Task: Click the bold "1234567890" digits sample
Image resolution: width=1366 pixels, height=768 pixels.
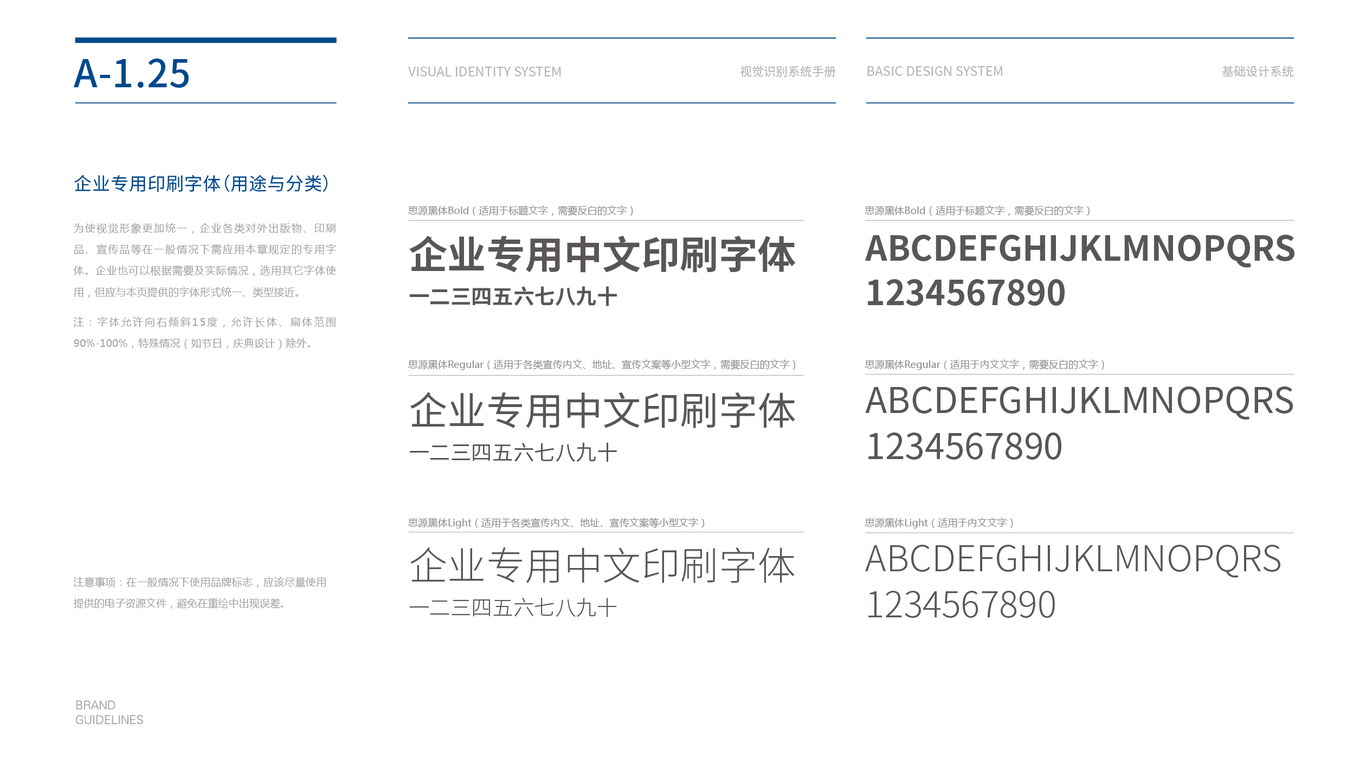Action: (x=965, y=293)
